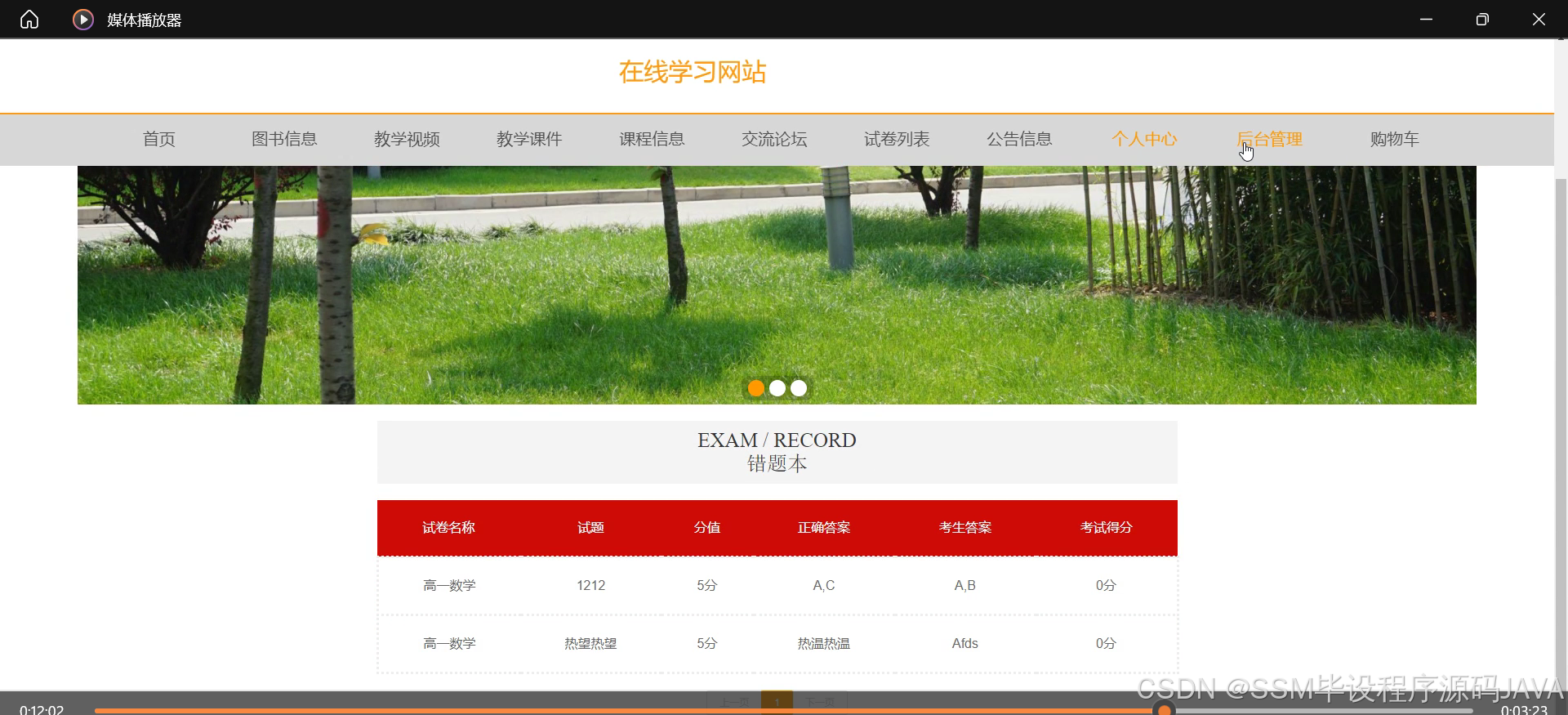The width and height of the screenshot is (1568, 715).
Task: Click the correct answer A,C cell
Action: [824, 585]
